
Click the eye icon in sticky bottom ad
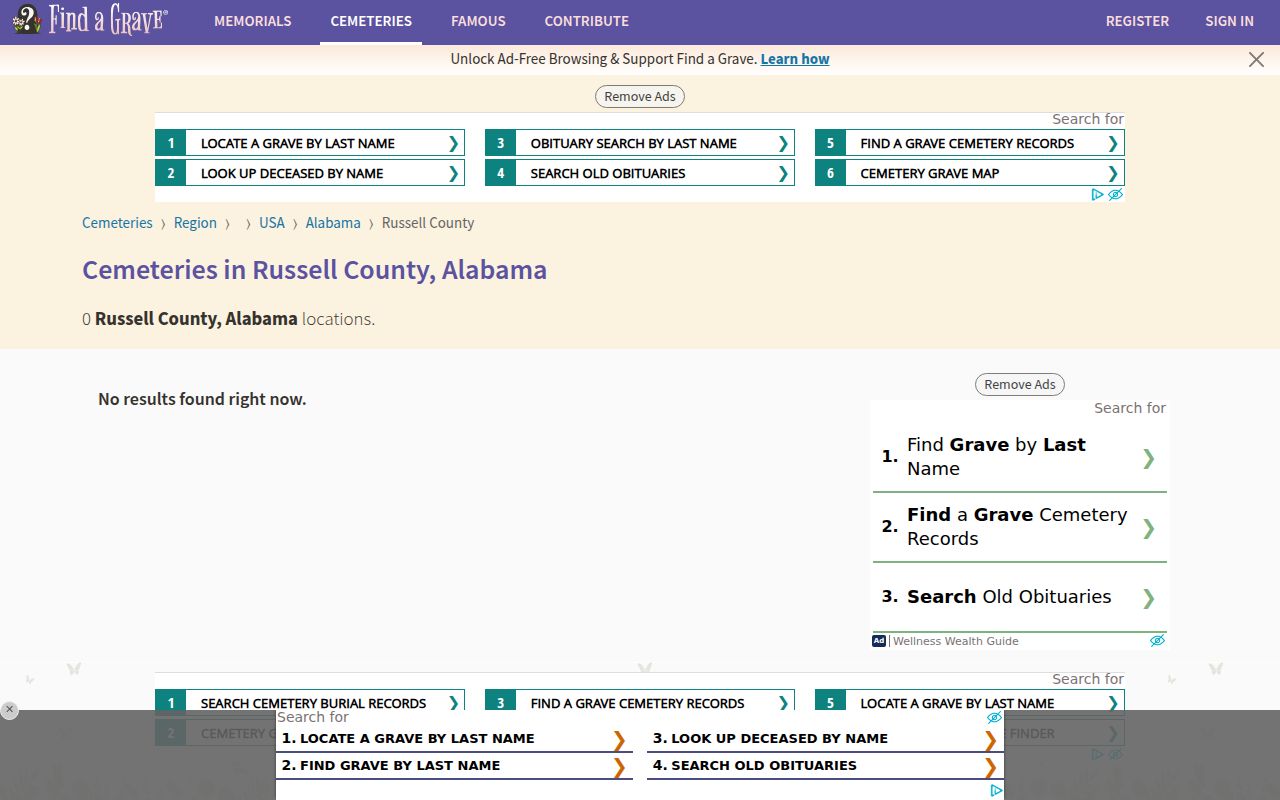[x=994, y=718]
